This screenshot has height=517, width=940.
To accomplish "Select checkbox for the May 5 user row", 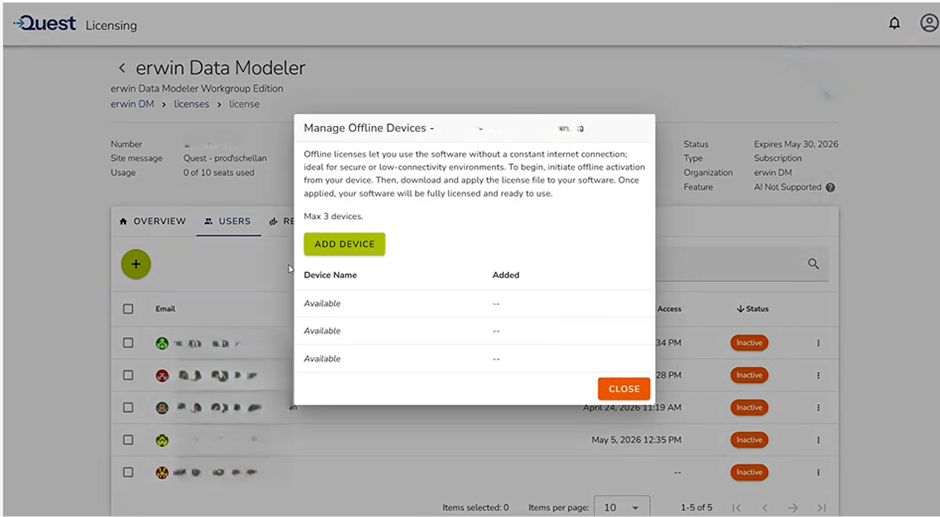I will coord(128,440).
